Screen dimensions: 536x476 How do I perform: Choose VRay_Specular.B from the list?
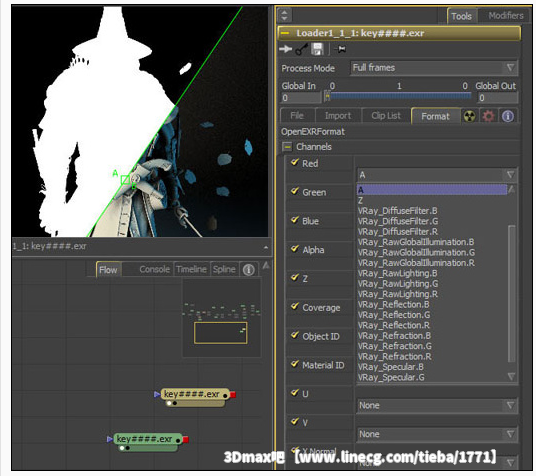point(391,367)
